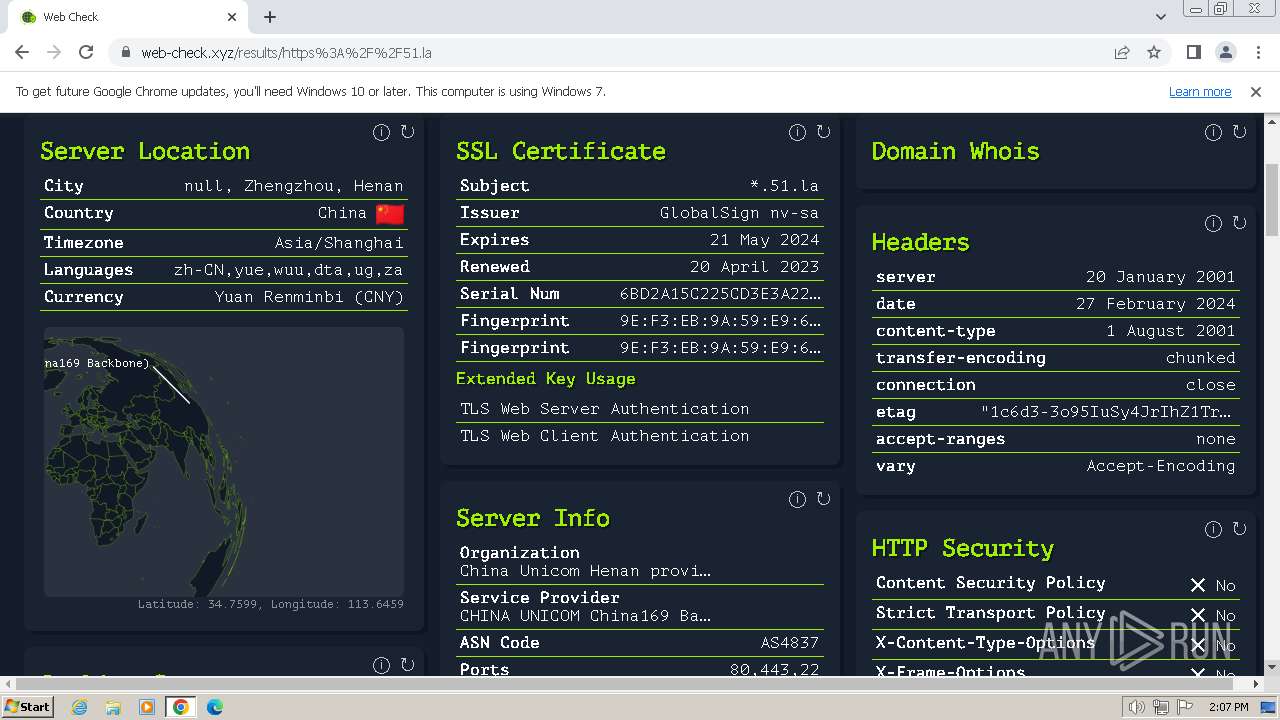Viewport: 1280px width, 720px height.
Task: Open info icon on HTTP Security card
Action: coord(1213,529)
